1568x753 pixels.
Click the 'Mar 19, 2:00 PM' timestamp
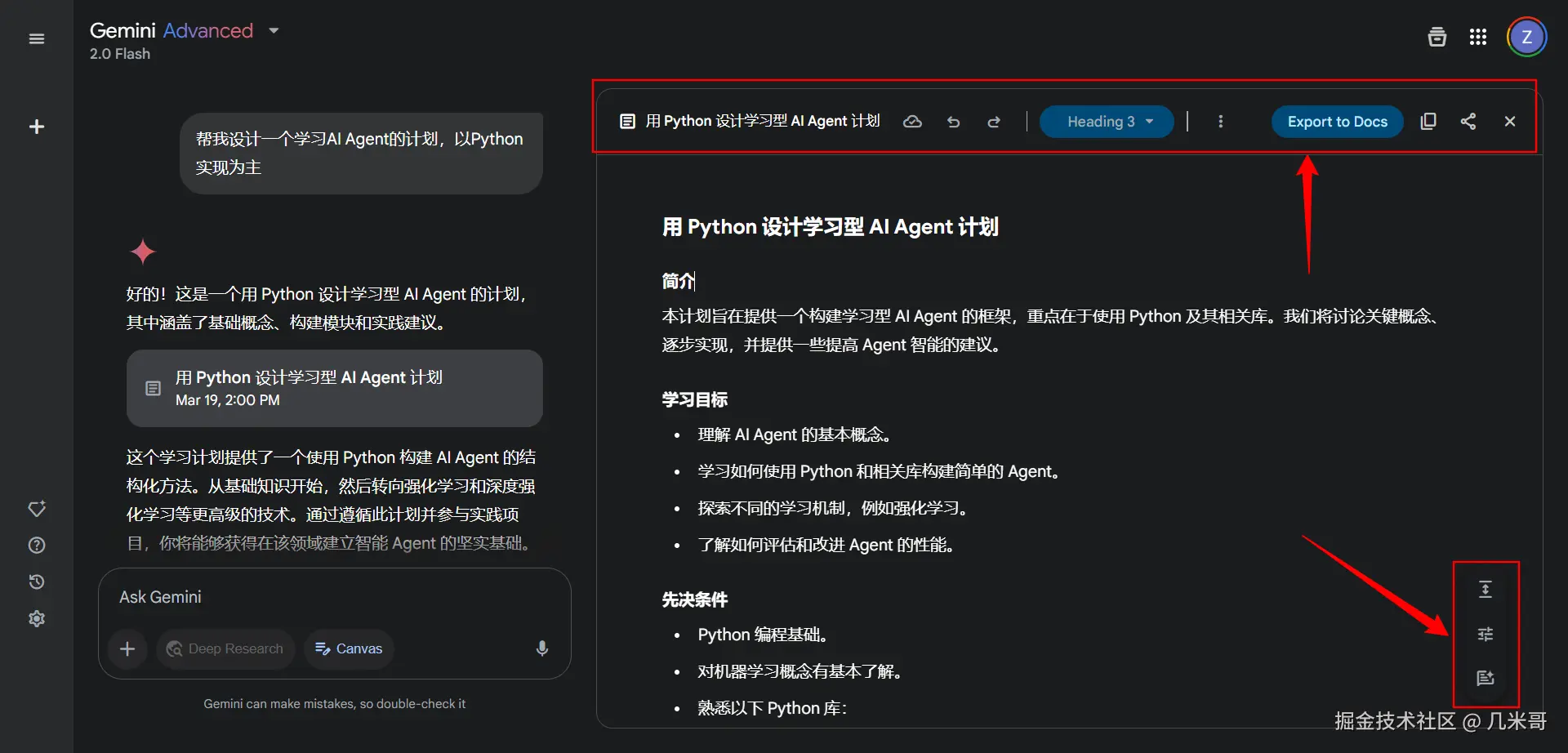click(228, 400)
